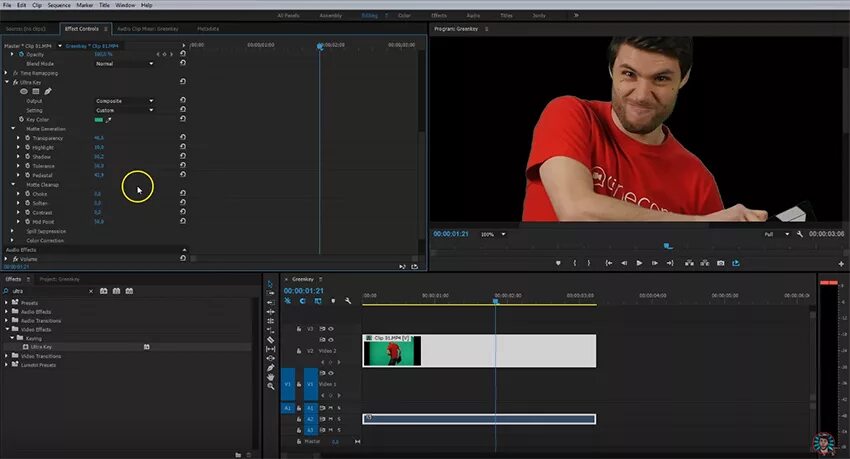Toggle Linked Selection in the timeline

(x=318, y=301)
